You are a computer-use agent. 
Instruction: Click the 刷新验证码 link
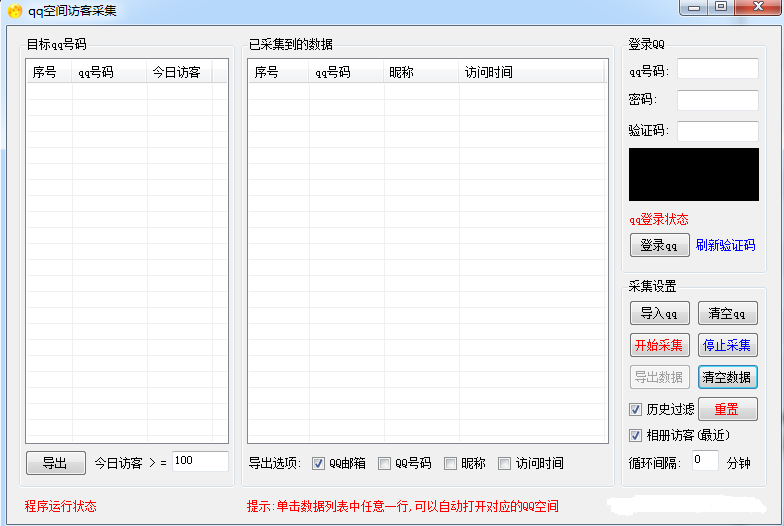725,245
